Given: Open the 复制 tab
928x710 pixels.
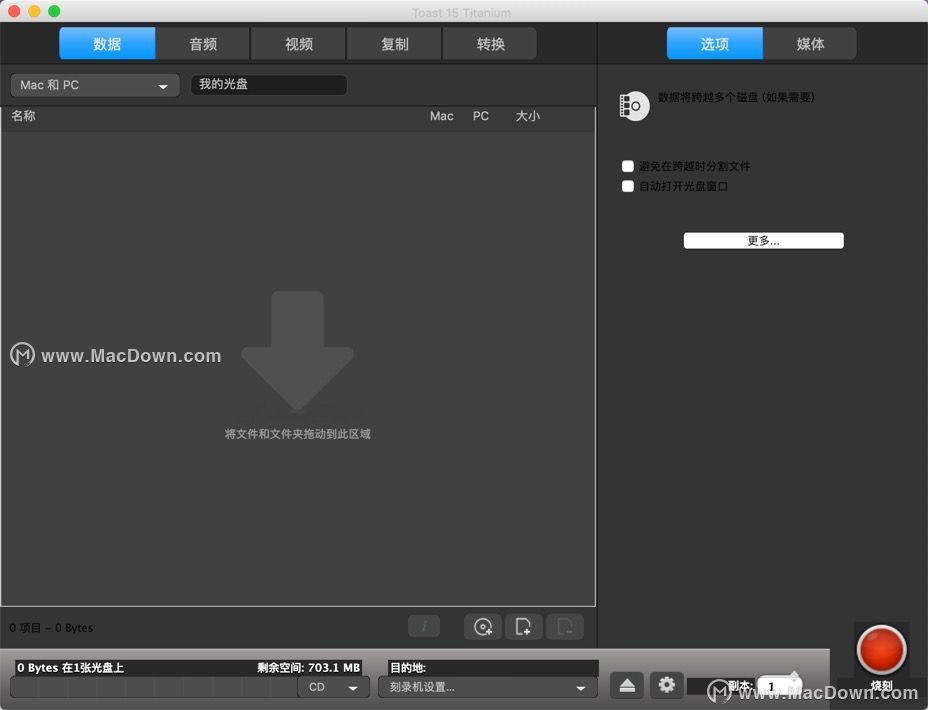Looking at the screenshot, I should tap(394, 44).
